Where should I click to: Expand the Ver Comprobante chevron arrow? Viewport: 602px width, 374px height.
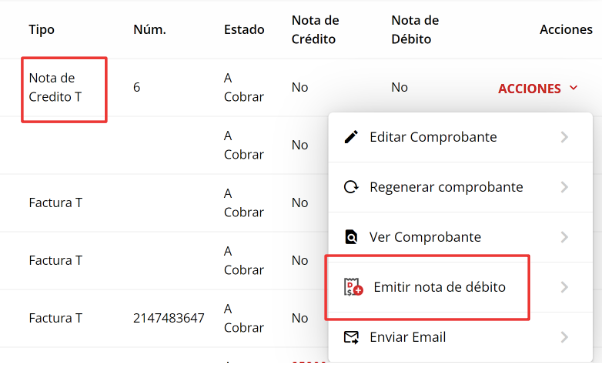(564, 237)
